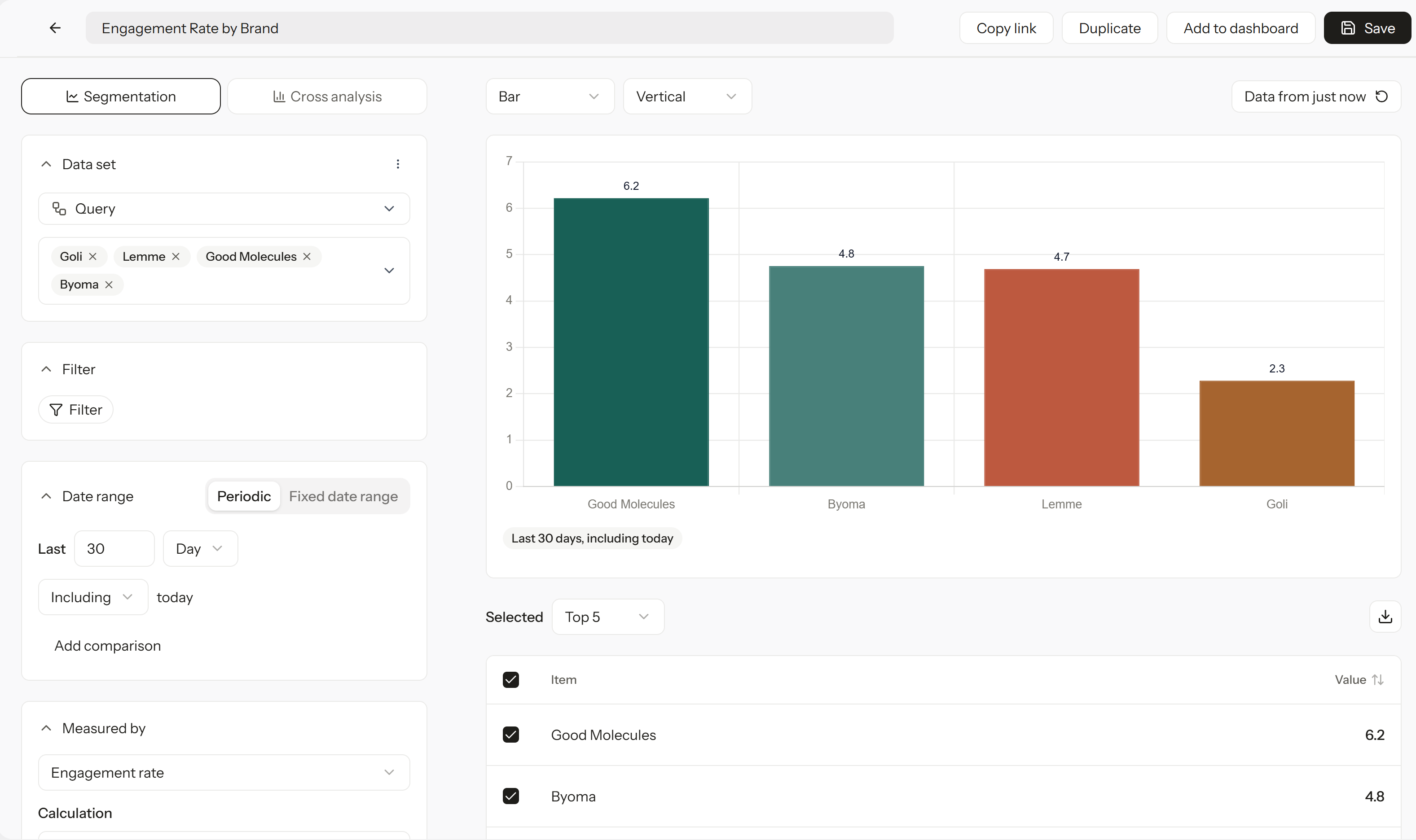The width and height of the screenshot is (1416, 840).
Task: Click the Add comparison link
Action: click(108, 646)
